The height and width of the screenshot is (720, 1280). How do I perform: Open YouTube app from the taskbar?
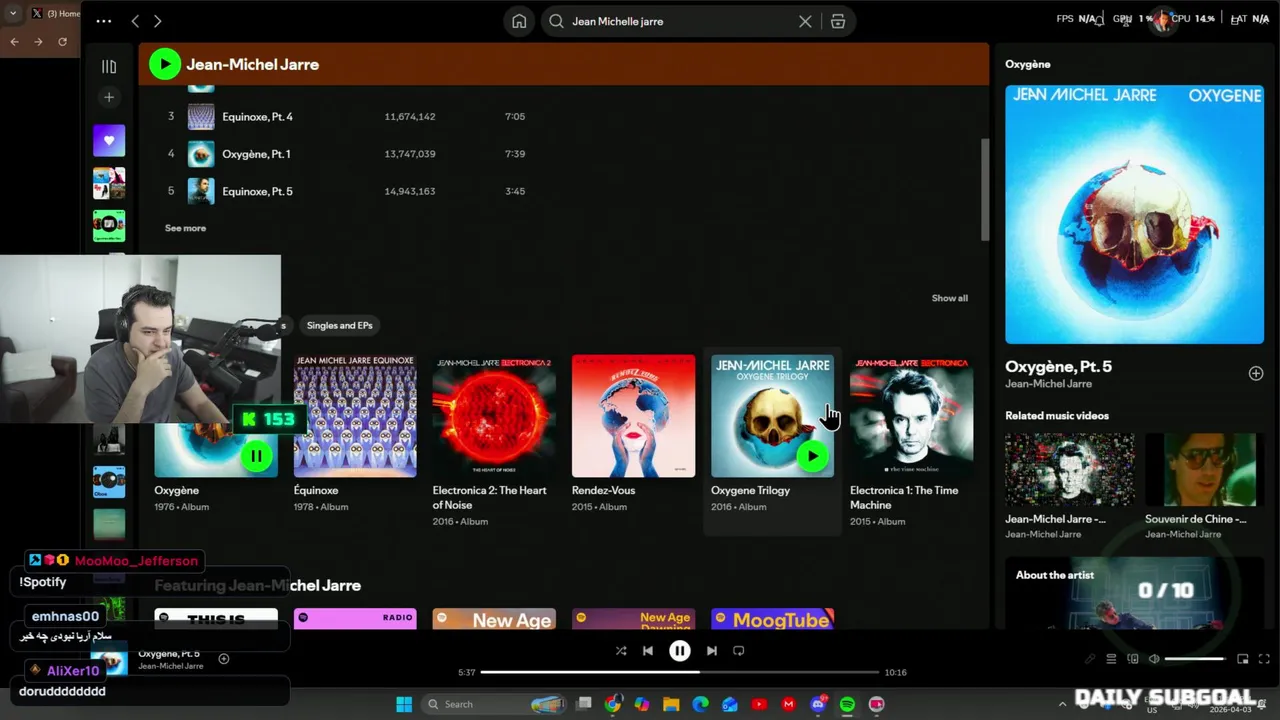[759, 704]
